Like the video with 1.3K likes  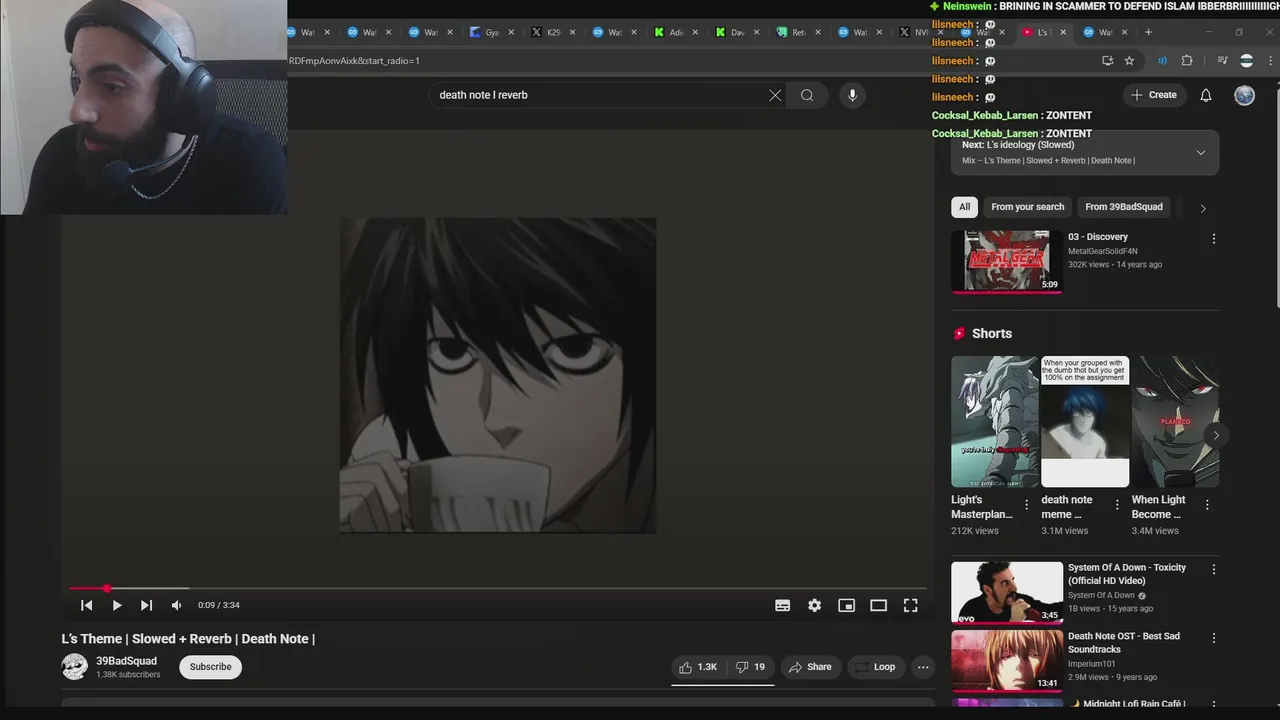click(698, 667)
